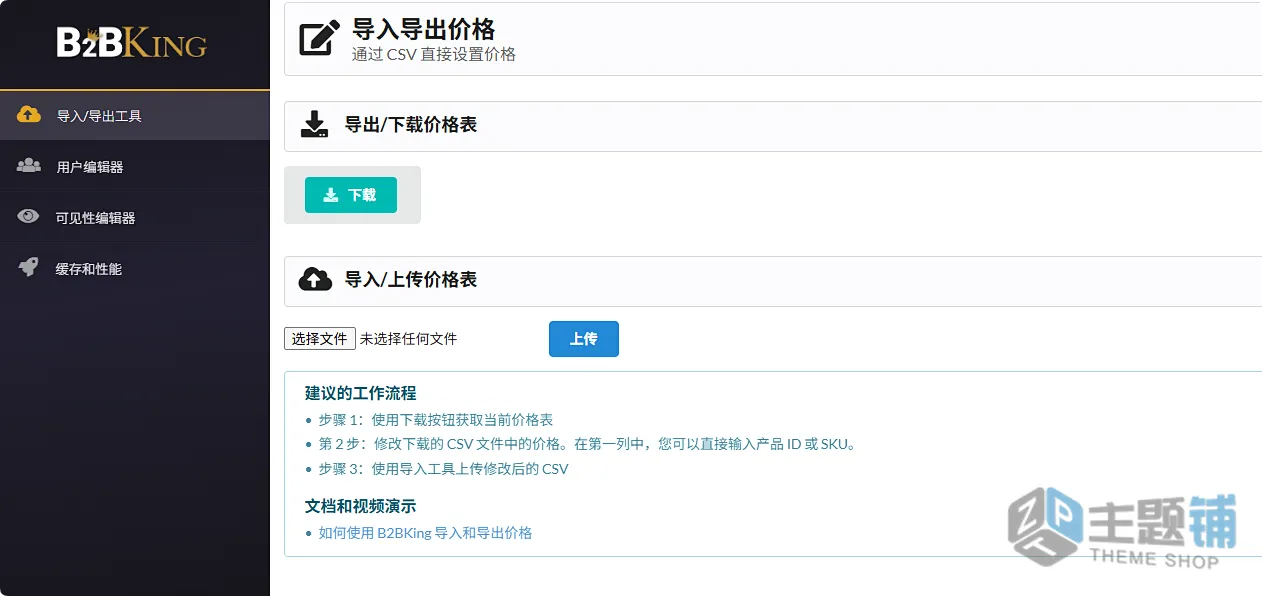
Task: Click the rocket icon beside 缓存和性能
Action: (x=29, y=268)
